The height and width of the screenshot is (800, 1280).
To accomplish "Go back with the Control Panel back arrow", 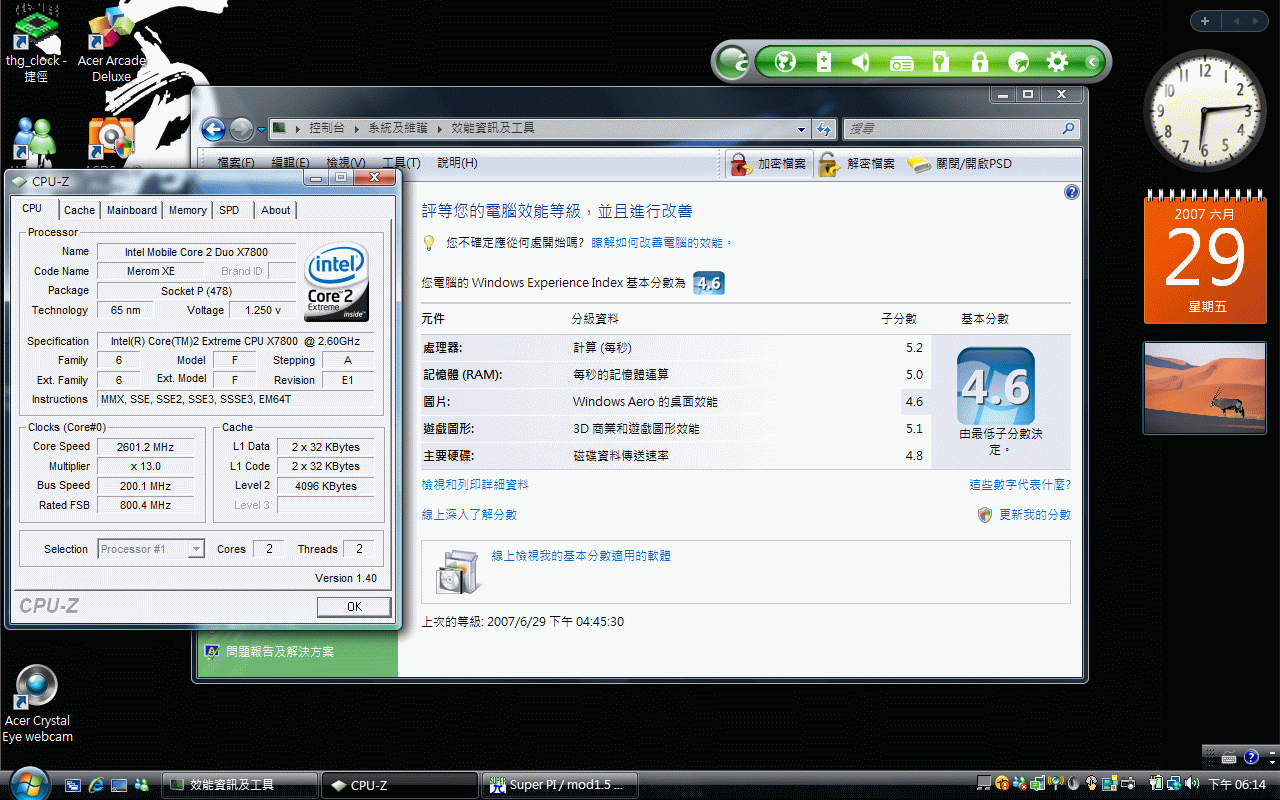I will click(x=212, y=129).
